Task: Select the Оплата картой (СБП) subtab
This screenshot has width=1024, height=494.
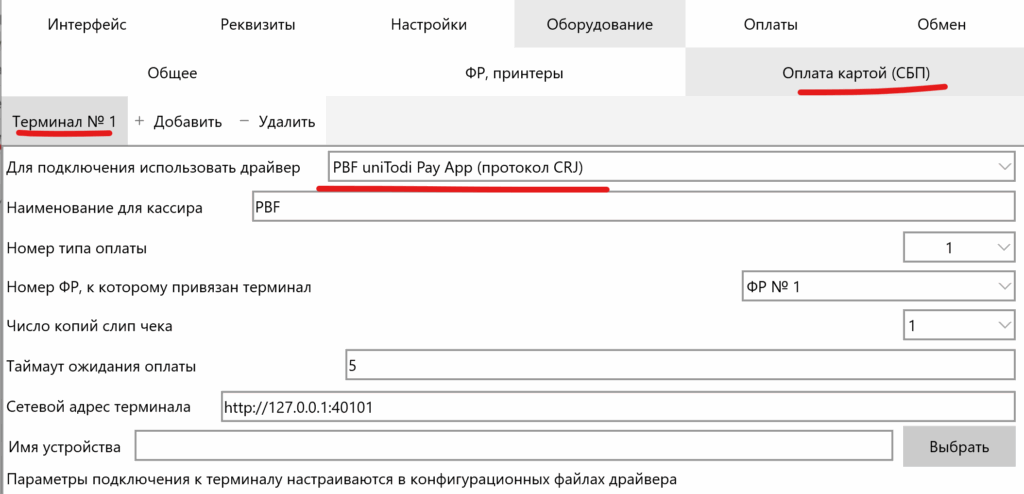Action: click(854, 72)
